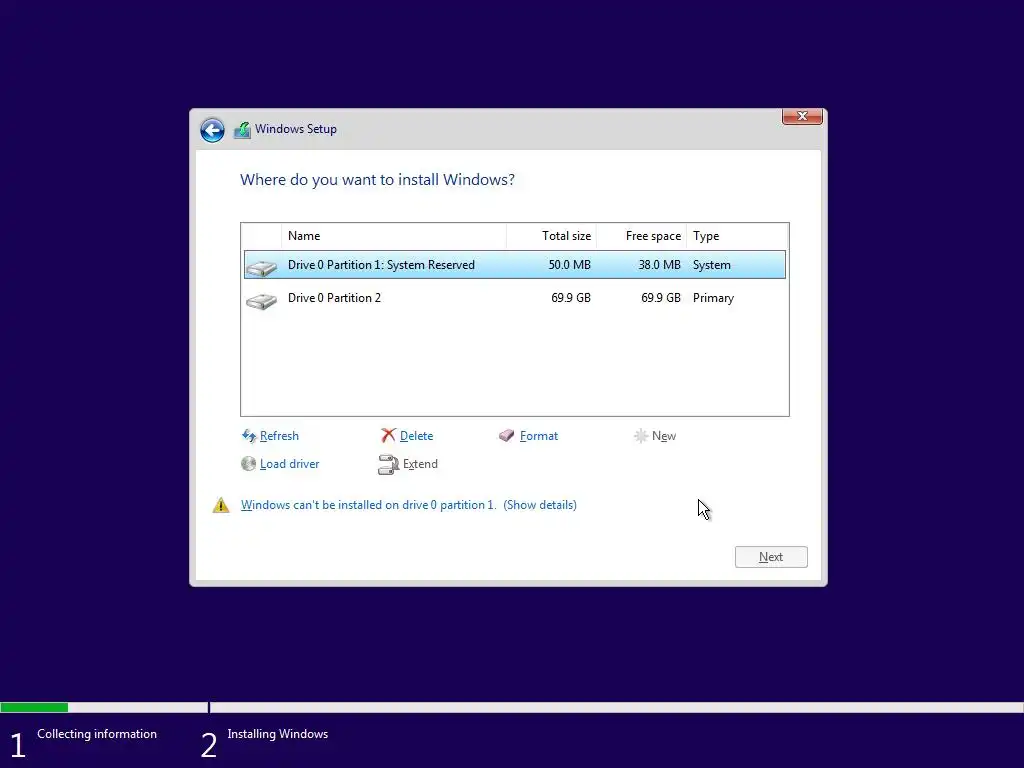Click the Windows Setup title icon
Viewport: 1024px width, 768px height.
pos(242,130)
